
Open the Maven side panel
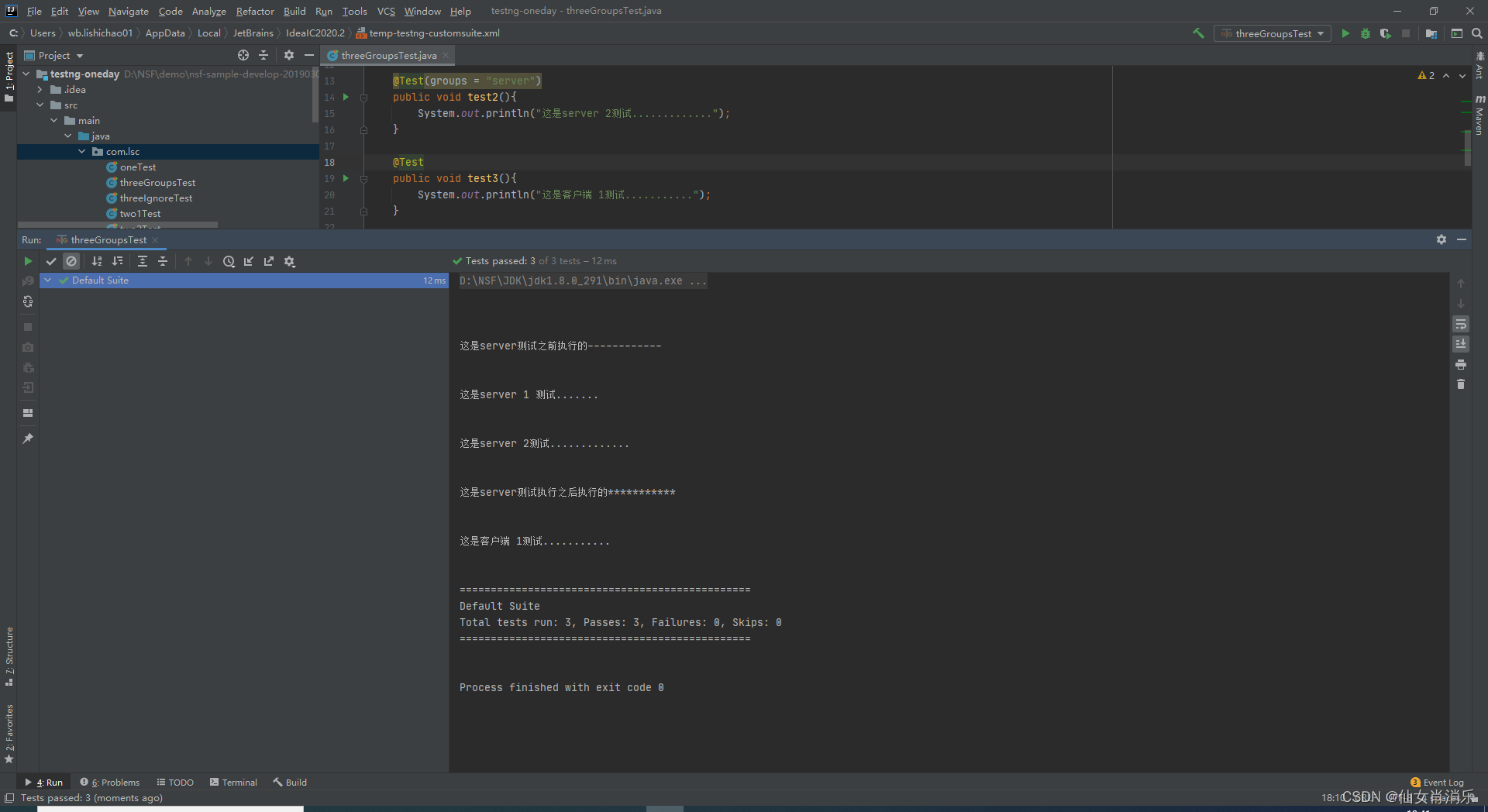coord(1479,115)
